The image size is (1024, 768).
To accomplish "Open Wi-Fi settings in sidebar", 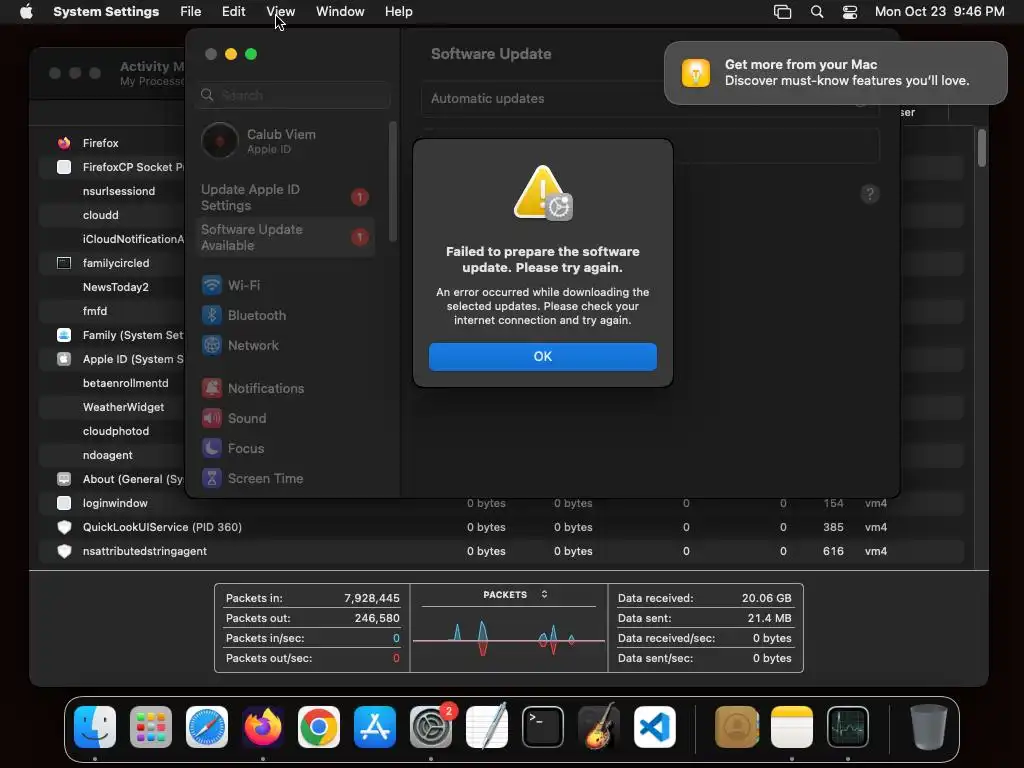I will coord(230,285).
